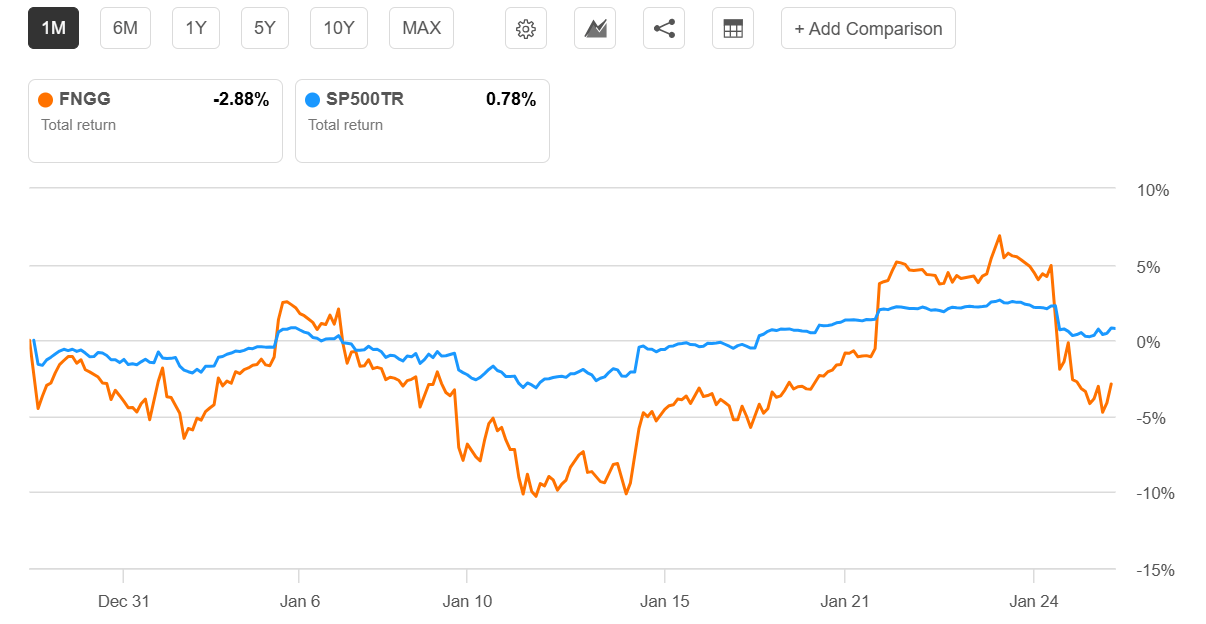Select the 10Y period tab
This screenshot has height=624, width=1206.
[x=338, y=28]
